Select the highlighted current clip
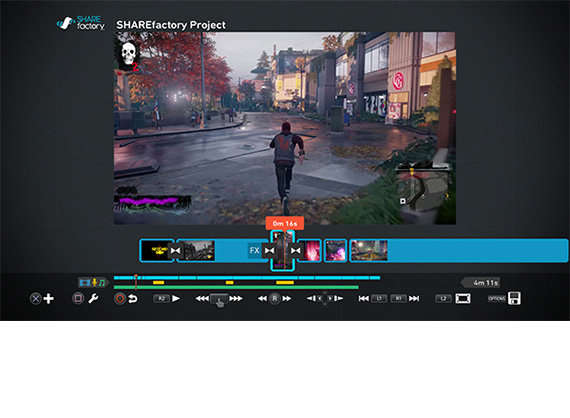This screenshot has height=418, width=570. pos(282,250)
